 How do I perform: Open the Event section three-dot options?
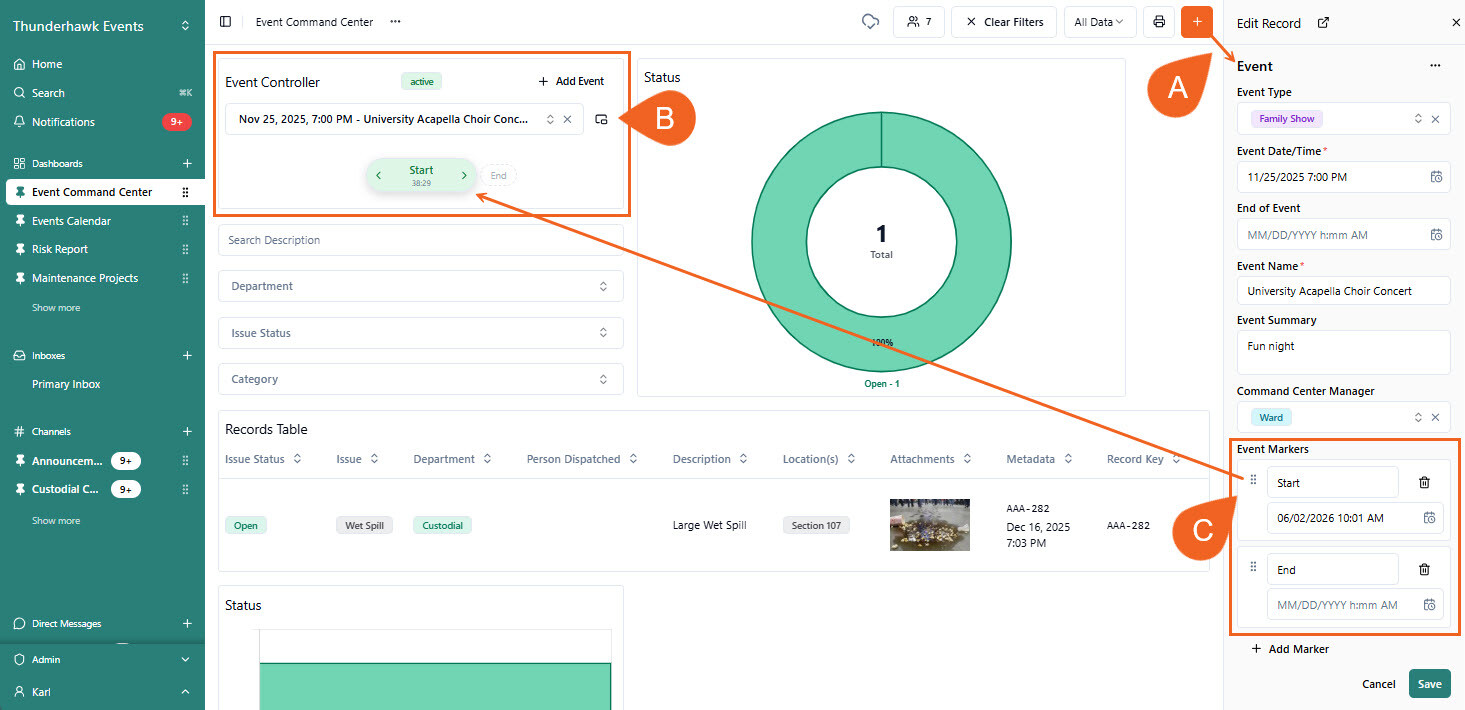point(1435,66)
